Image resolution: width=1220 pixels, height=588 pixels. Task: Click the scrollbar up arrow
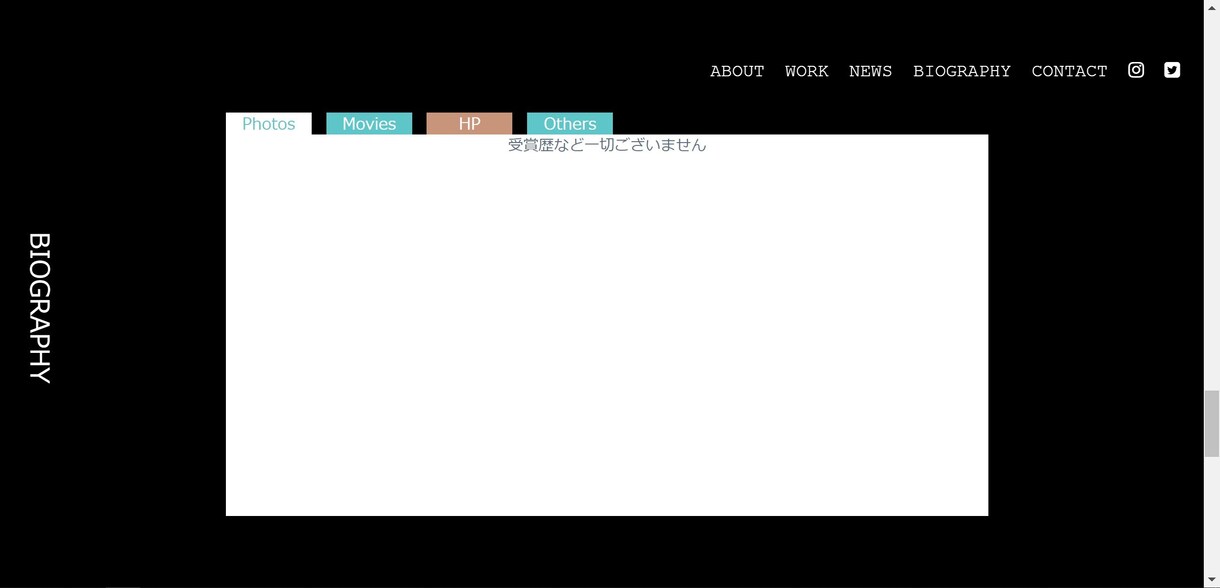[x=1211, y=7]
